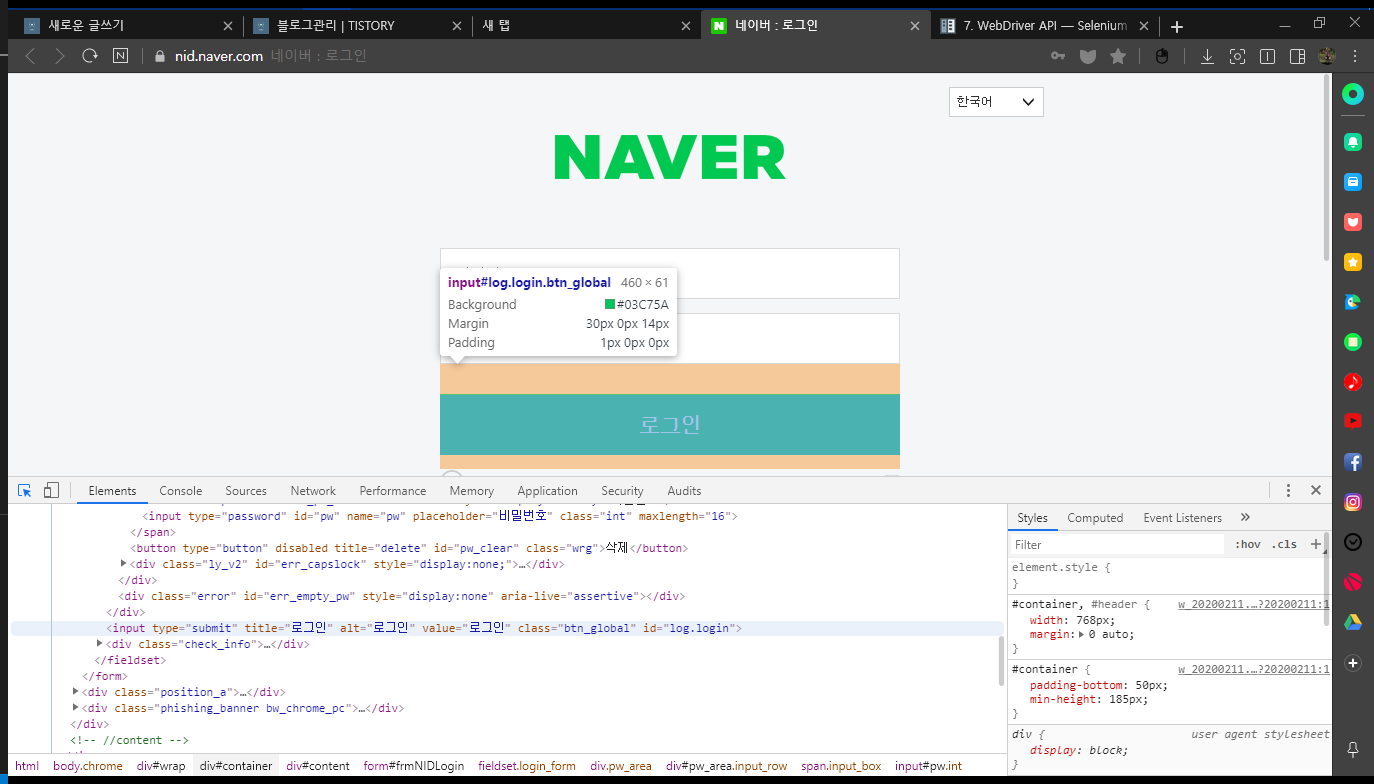
Task: Open the Event Listeners tab
Action: 1183,518
